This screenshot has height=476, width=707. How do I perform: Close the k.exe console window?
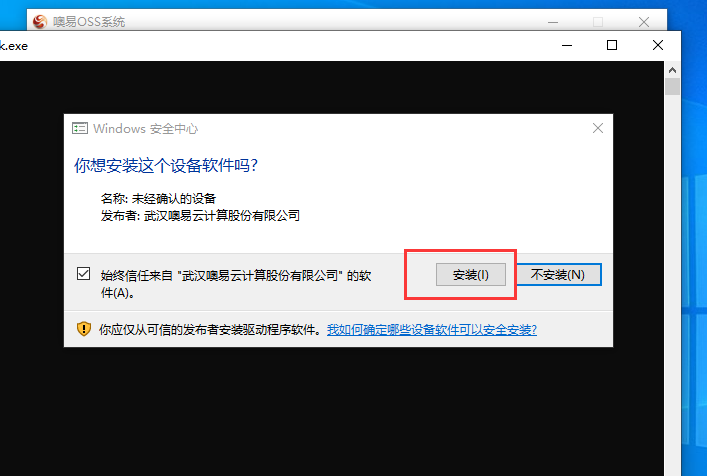pyautogui.click(x=657, y=45)
